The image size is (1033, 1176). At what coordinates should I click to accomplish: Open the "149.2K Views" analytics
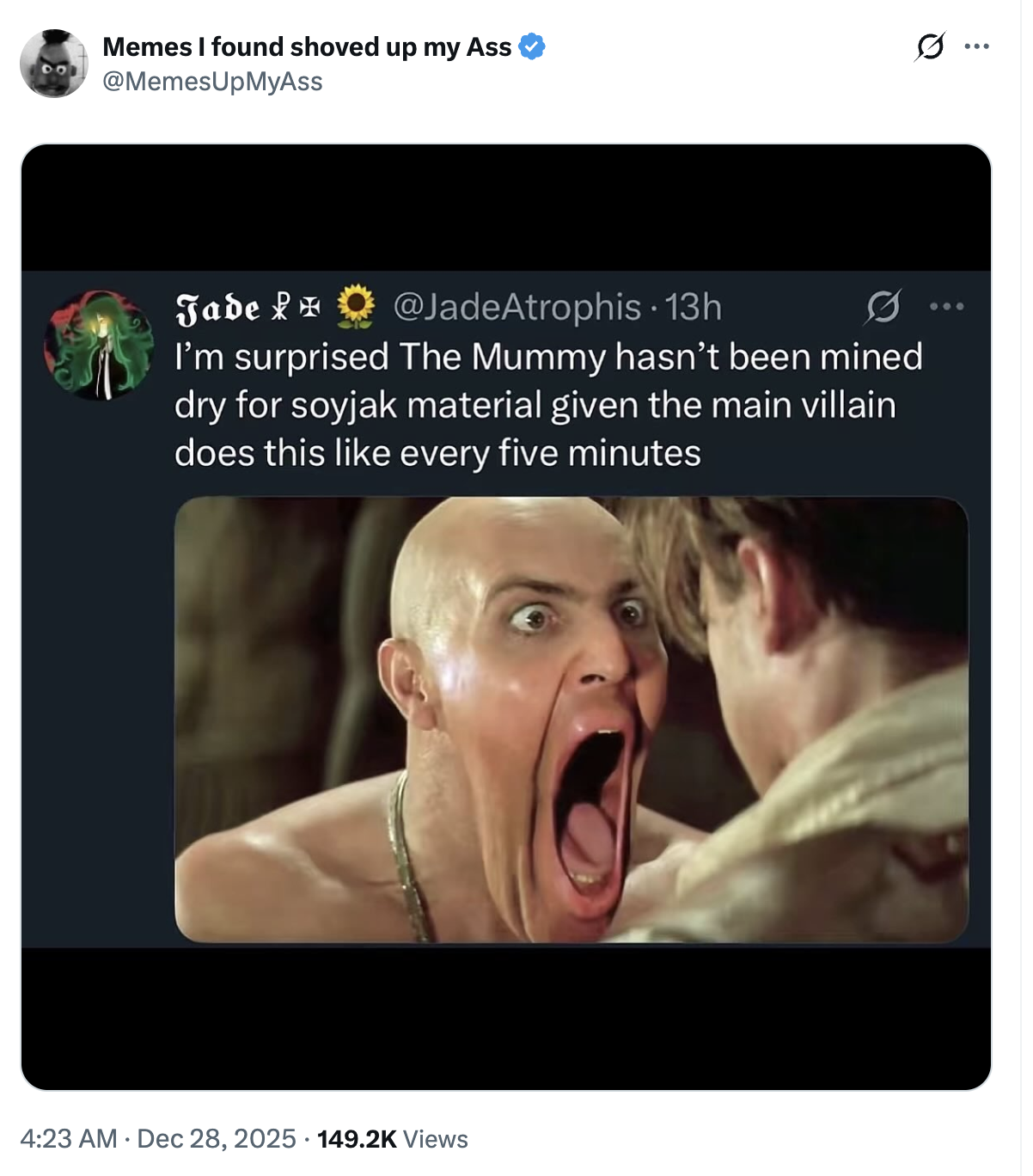(393, 1139)
